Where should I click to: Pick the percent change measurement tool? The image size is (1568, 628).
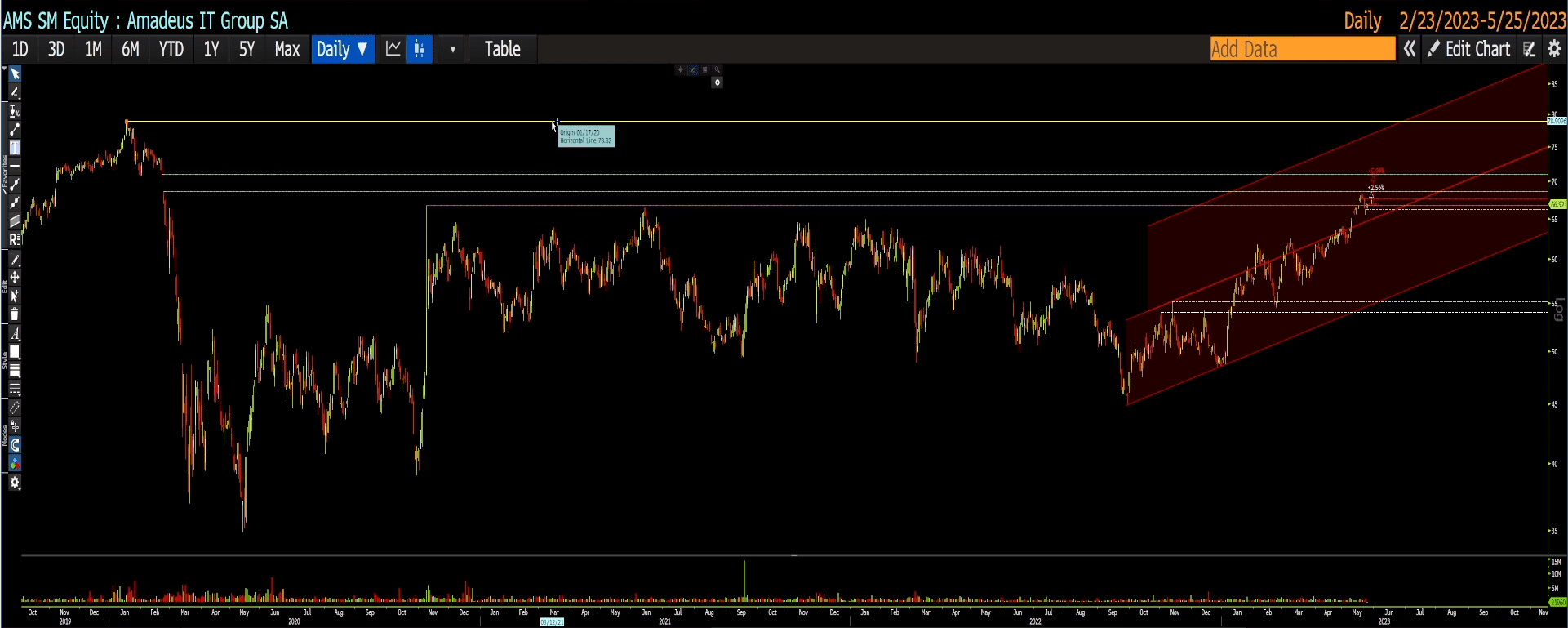pos(15,112)
